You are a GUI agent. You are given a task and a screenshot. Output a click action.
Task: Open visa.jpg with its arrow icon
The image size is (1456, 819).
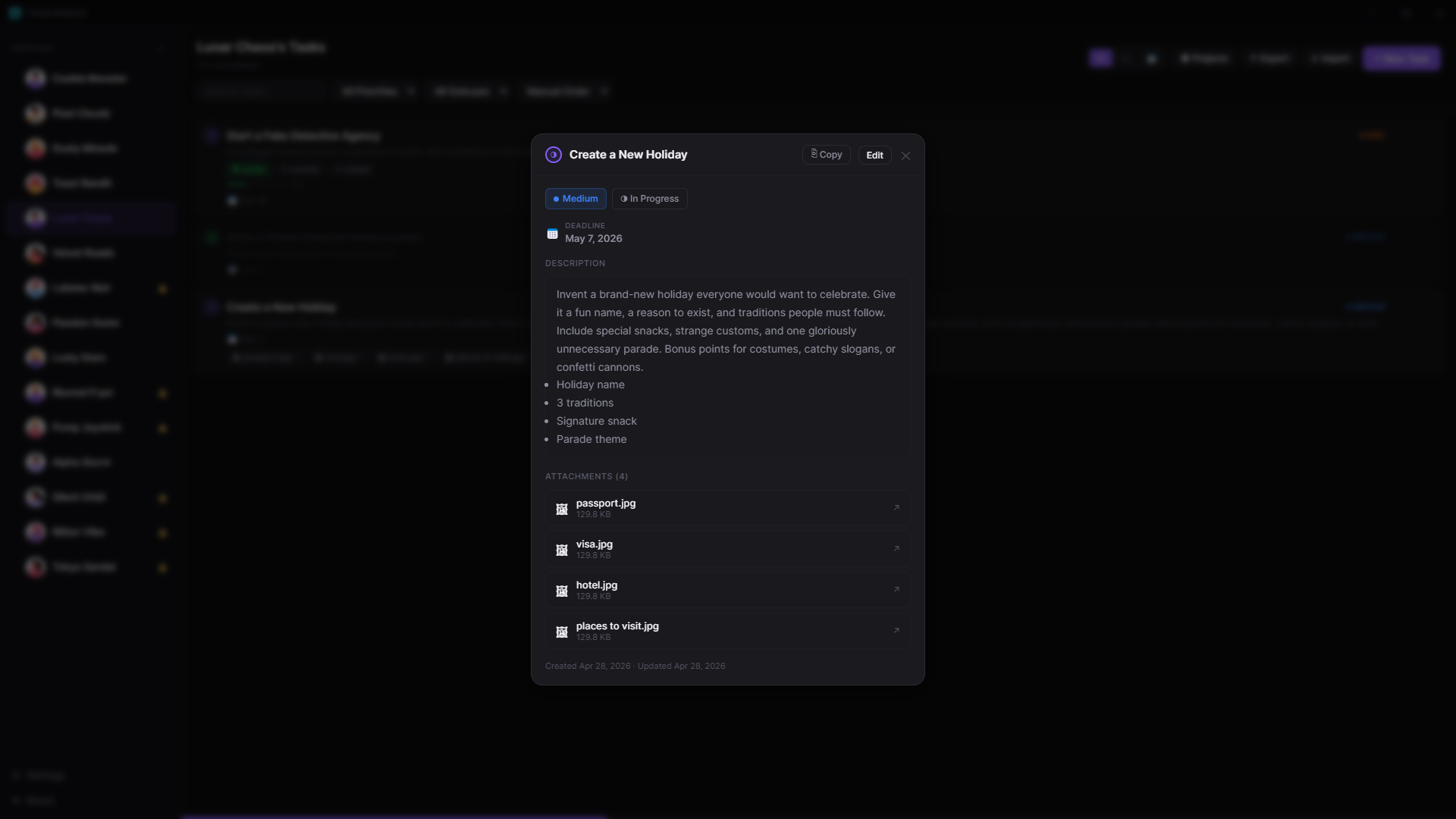point(896,549)
